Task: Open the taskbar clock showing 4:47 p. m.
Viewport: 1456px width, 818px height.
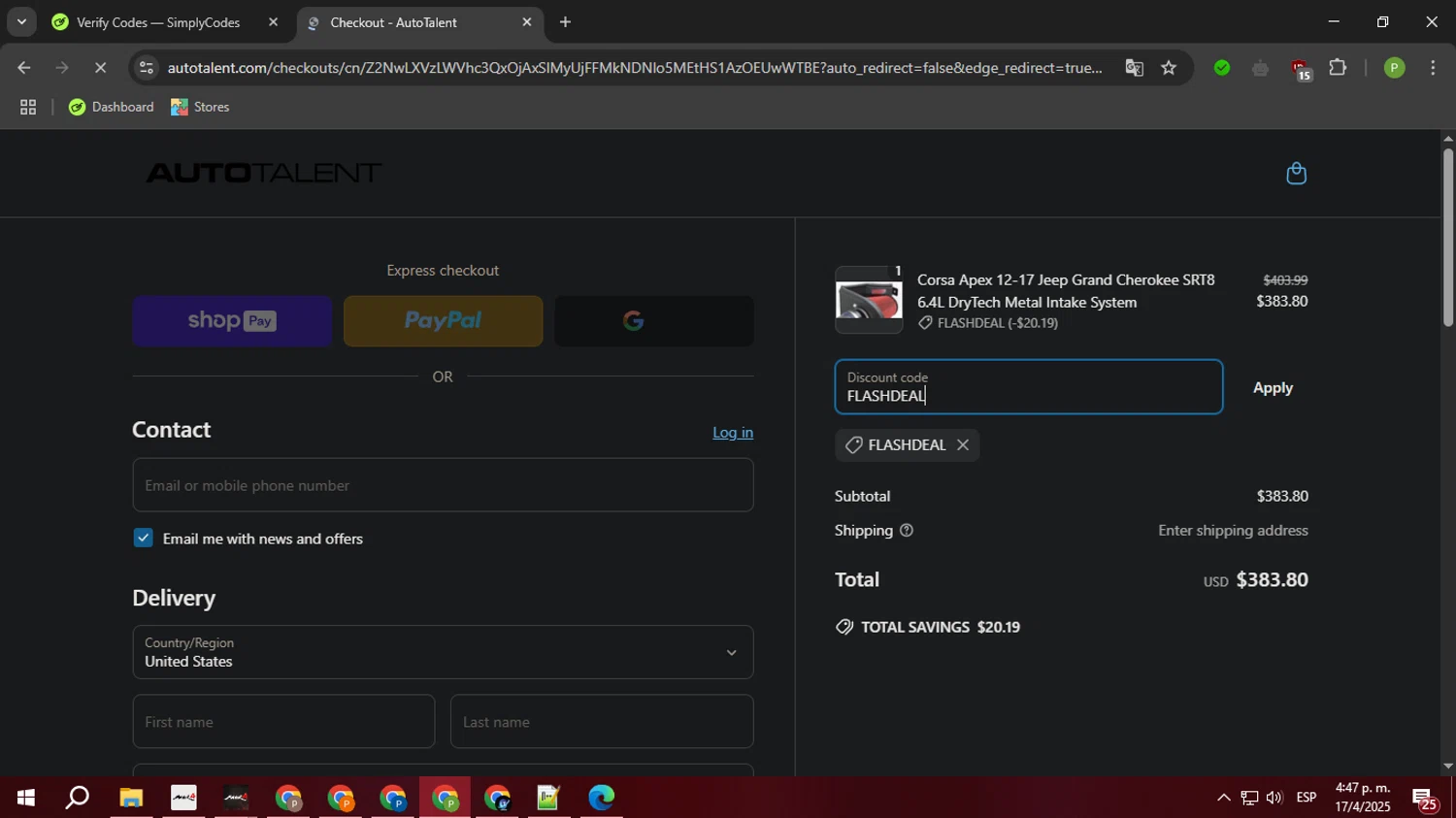Action: click(1362, 798)
